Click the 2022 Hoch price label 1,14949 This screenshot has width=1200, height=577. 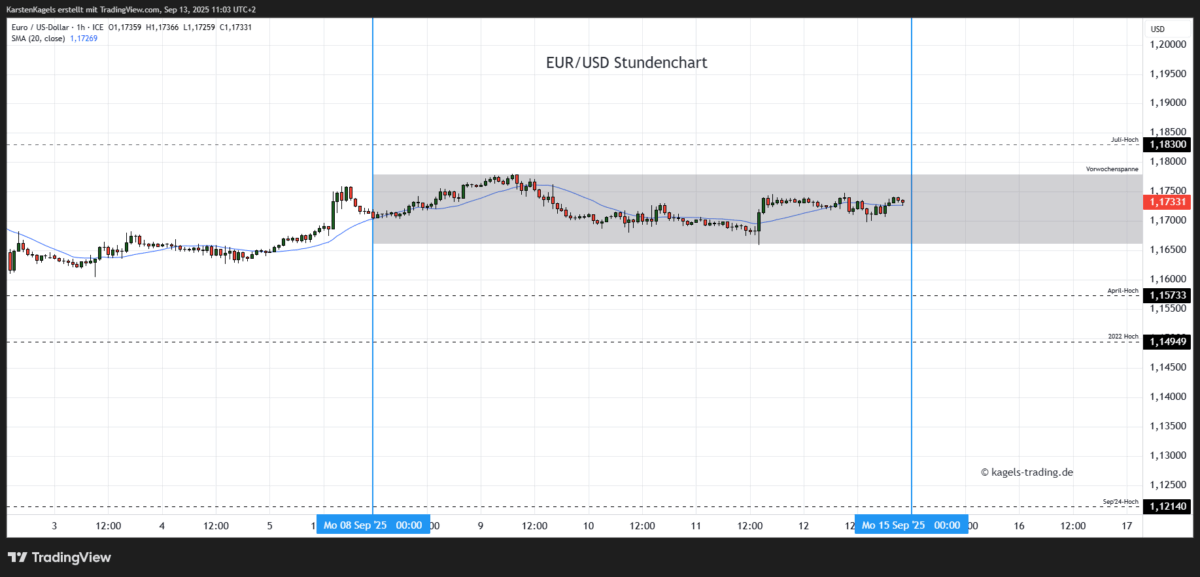point(1168,340)
